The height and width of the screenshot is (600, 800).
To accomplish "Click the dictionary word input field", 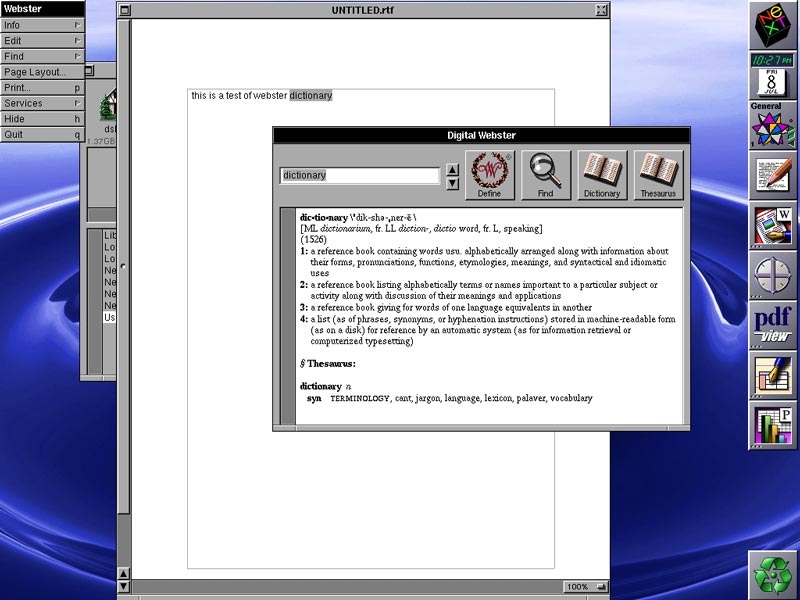I will pyautogui.click(x=359, y=176).
